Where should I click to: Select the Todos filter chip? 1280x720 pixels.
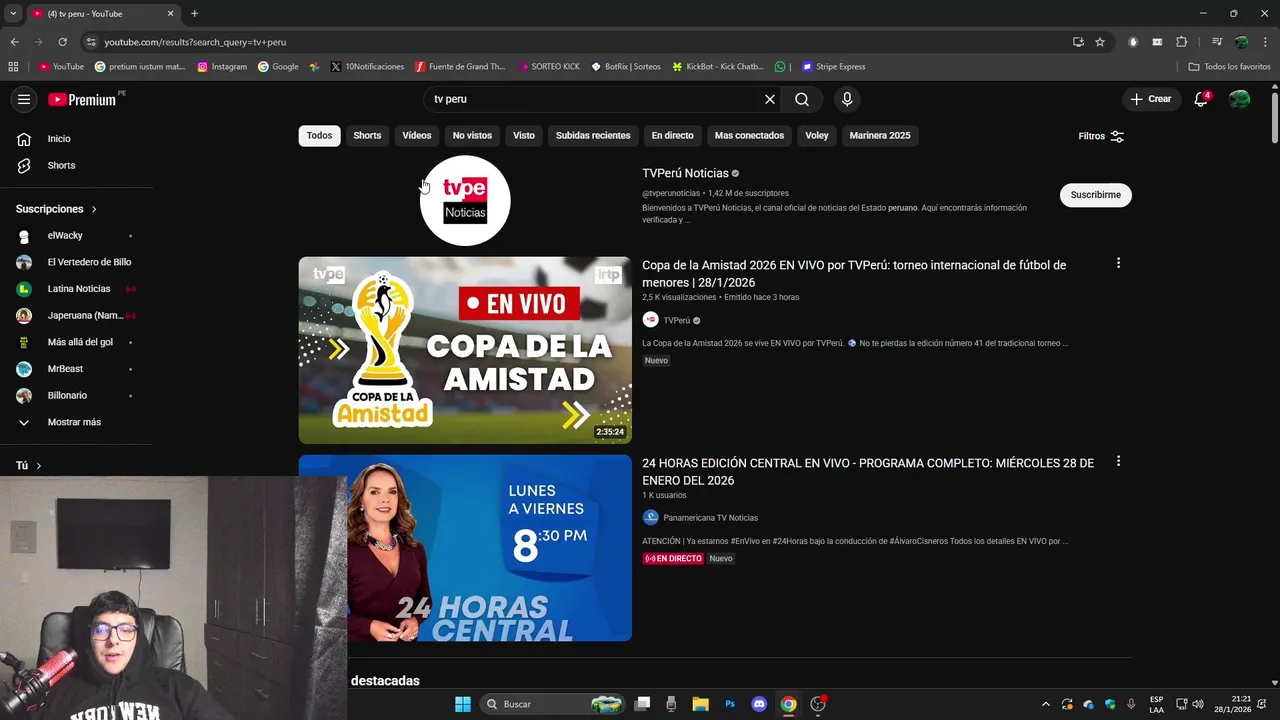(x=319, y=136)
